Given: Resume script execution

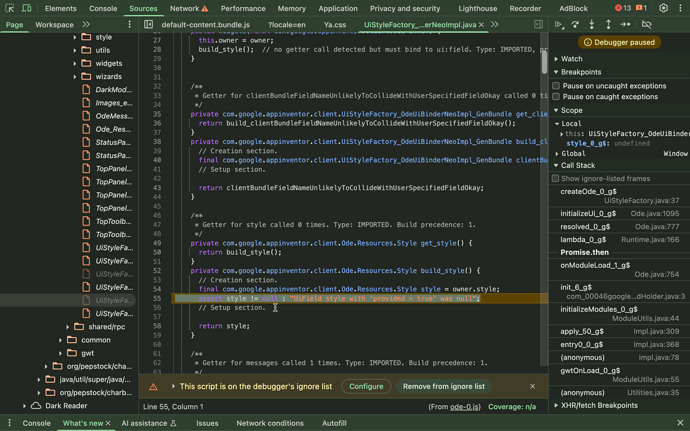Looking at the screenshot, I should tap(558, 25).
